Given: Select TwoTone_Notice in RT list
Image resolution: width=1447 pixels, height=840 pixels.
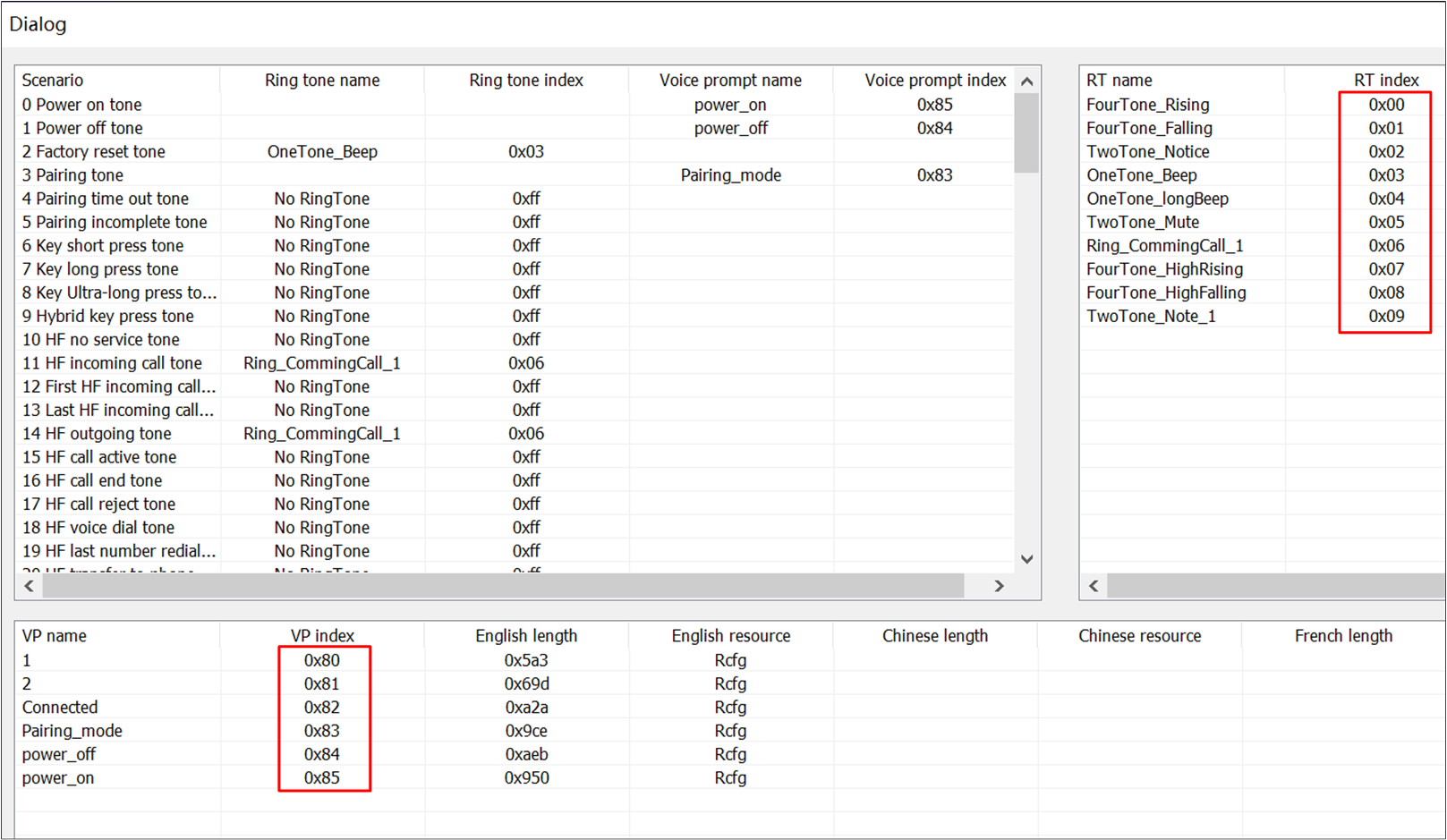Looking at the screenshot, I should coord(1148,152).
